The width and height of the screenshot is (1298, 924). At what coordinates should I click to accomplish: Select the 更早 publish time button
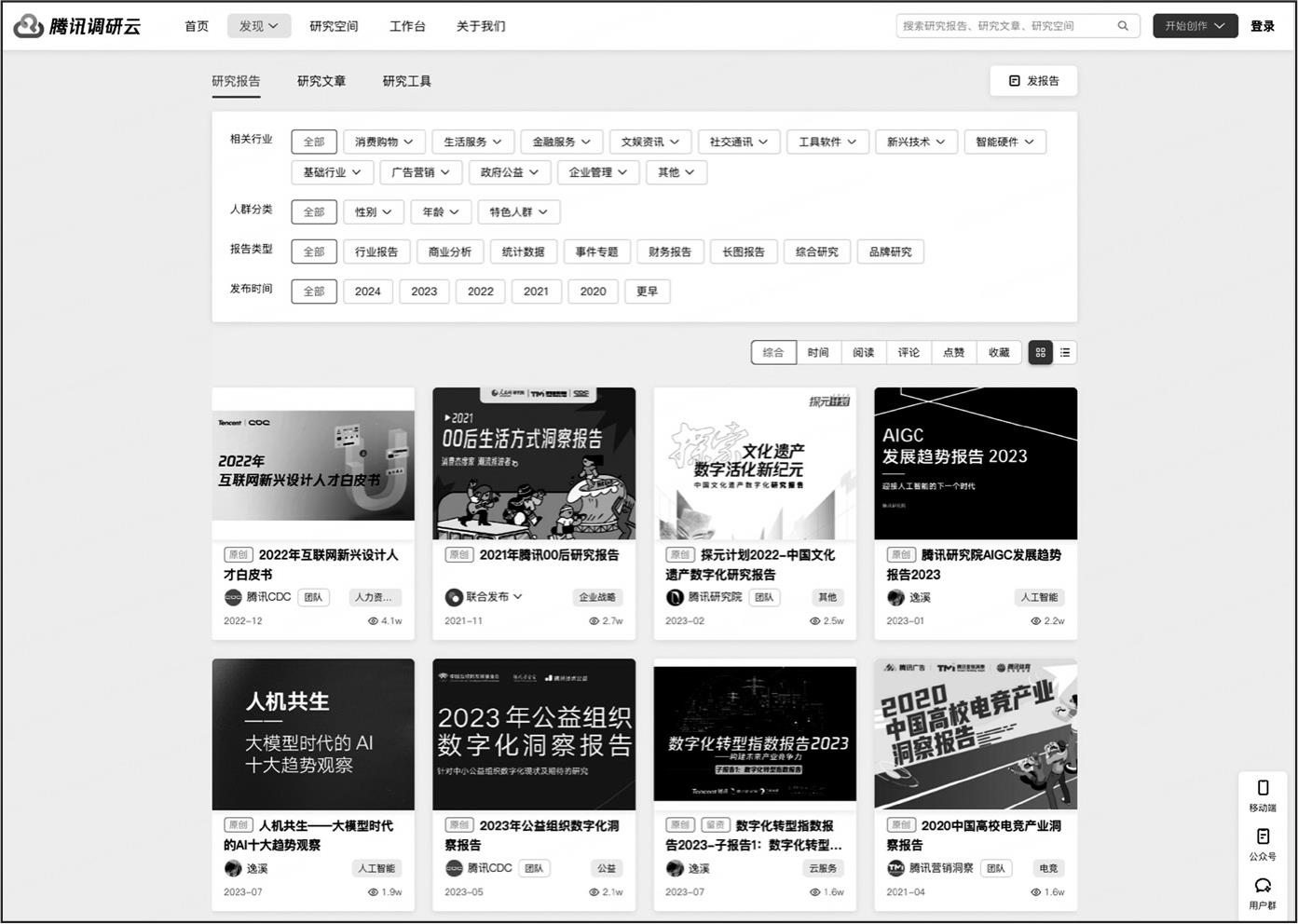point(648,292)
